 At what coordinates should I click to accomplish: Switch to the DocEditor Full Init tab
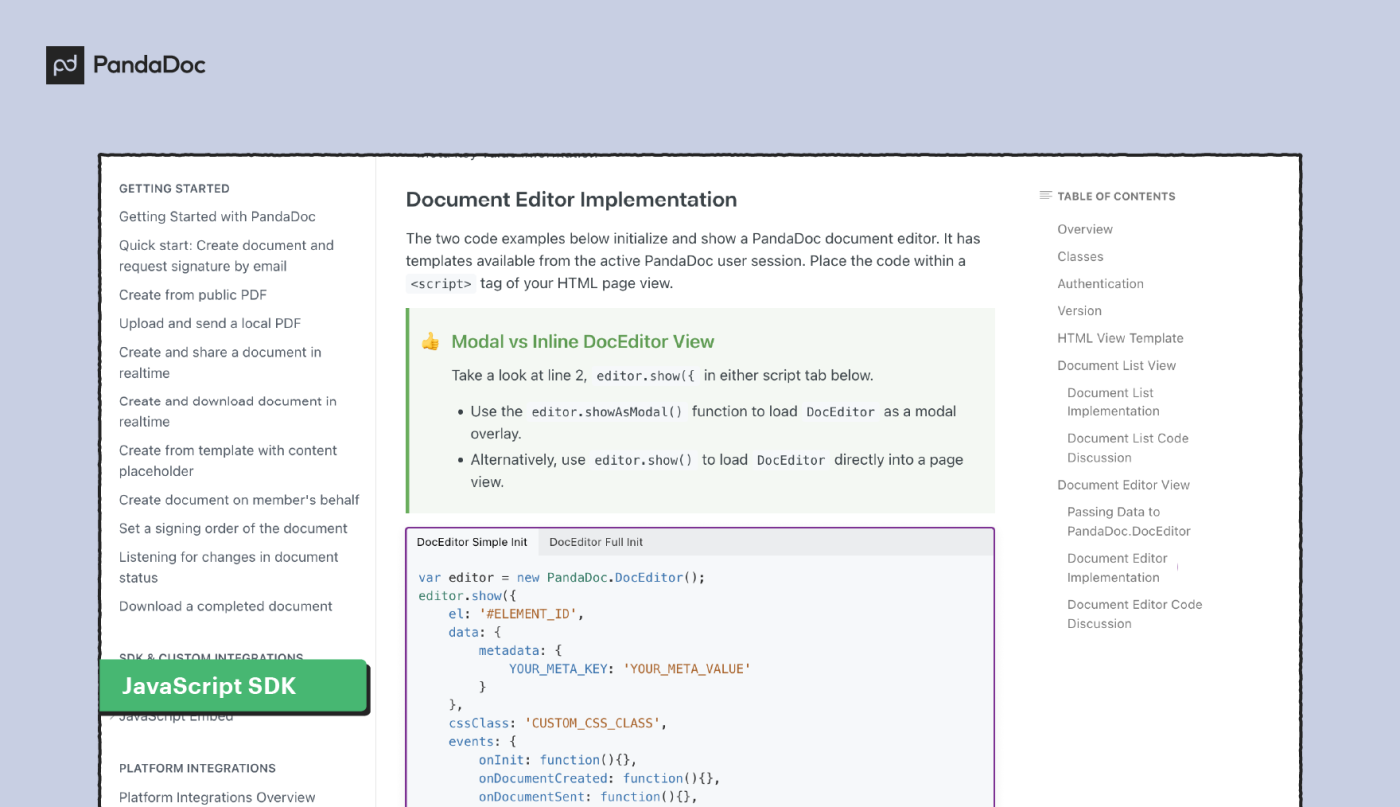596,542
